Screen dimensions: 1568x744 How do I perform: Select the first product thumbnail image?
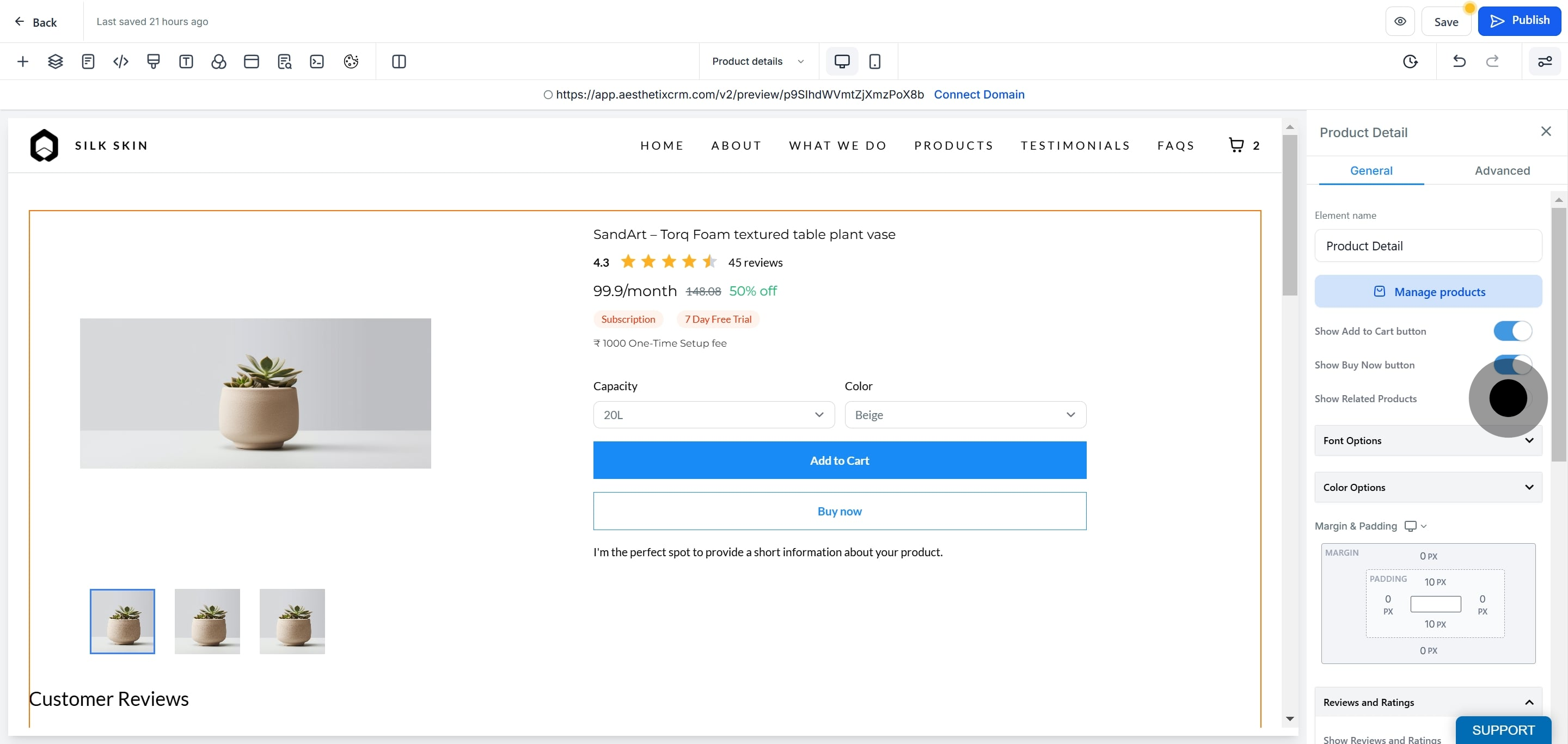(x=122, y=622)
